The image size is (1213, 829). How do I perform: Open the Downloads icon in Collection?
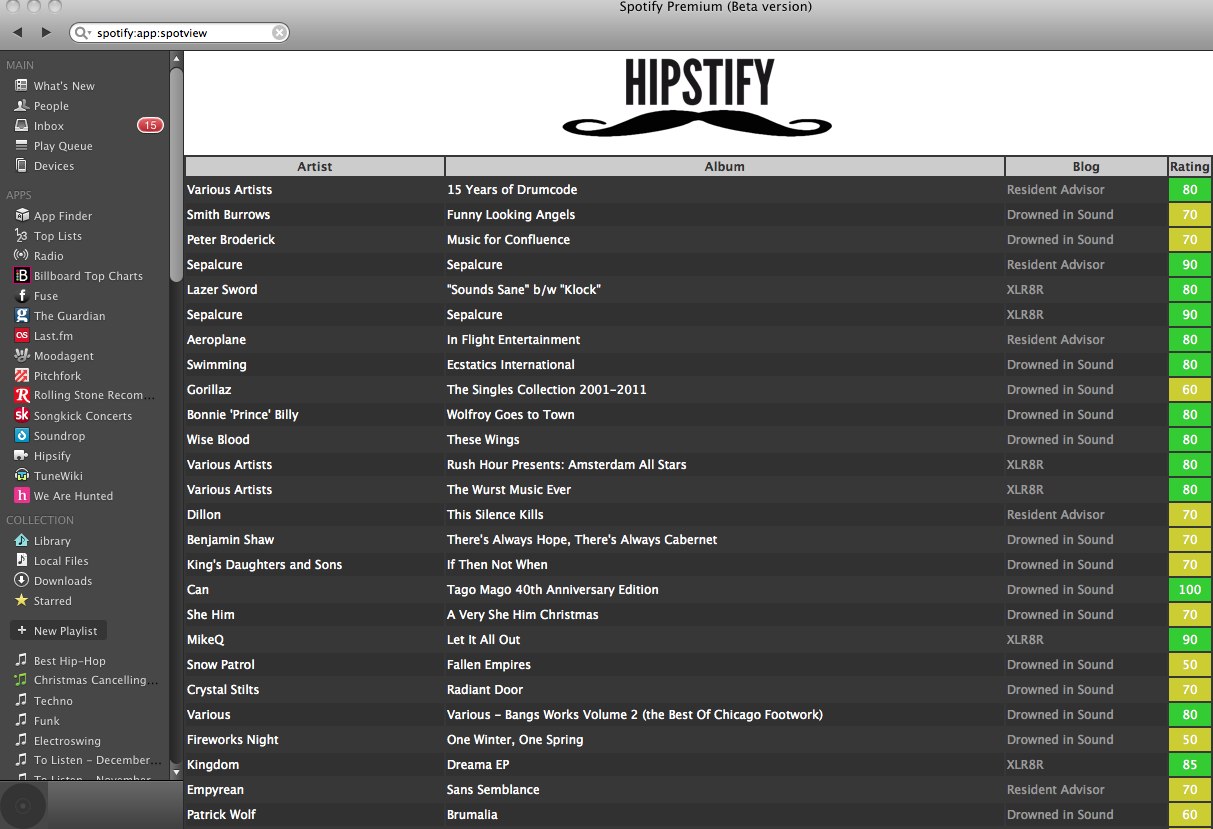pos(21,581)
